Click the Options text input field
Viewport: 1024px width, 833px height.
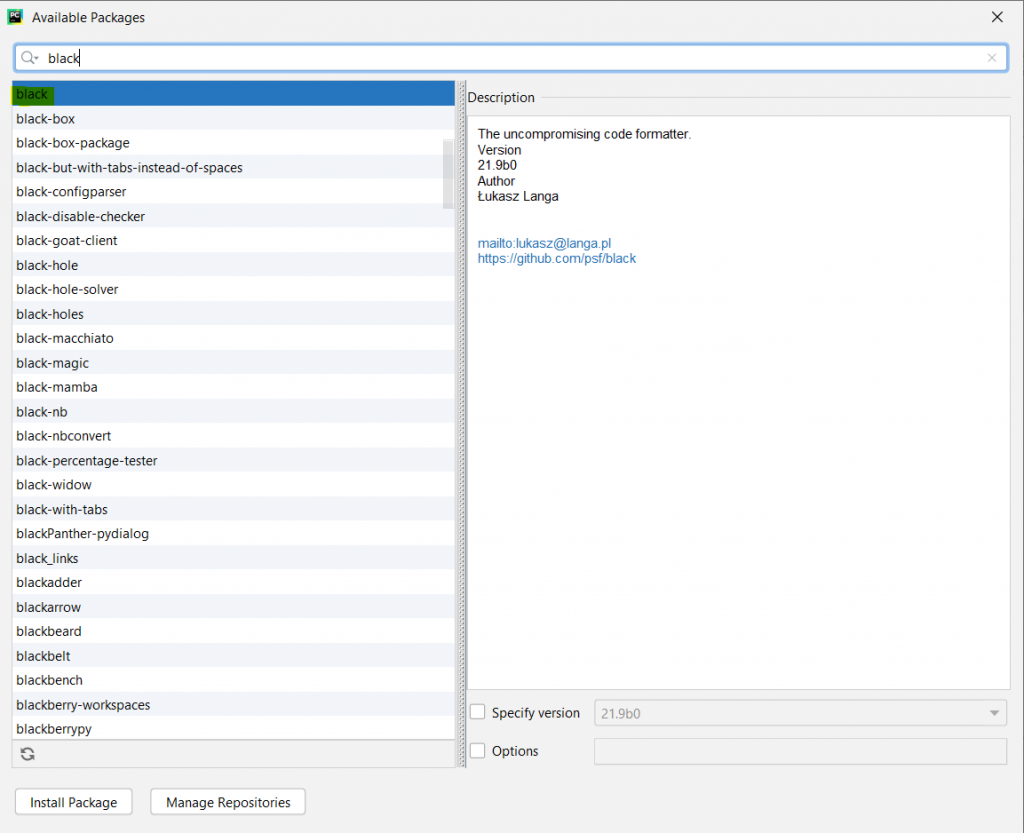800,751
